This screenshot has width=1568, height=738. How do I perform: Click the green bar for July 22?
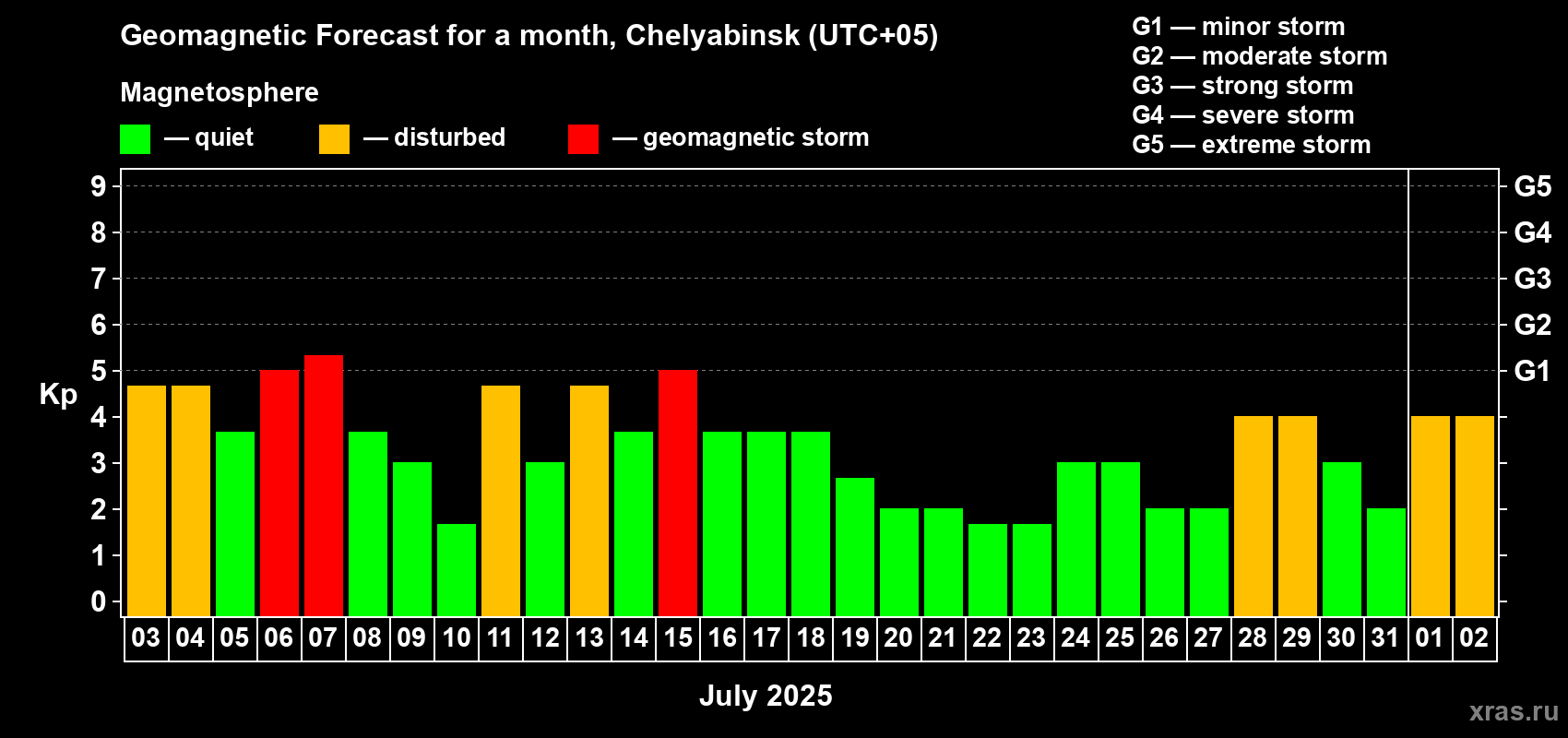988,570
